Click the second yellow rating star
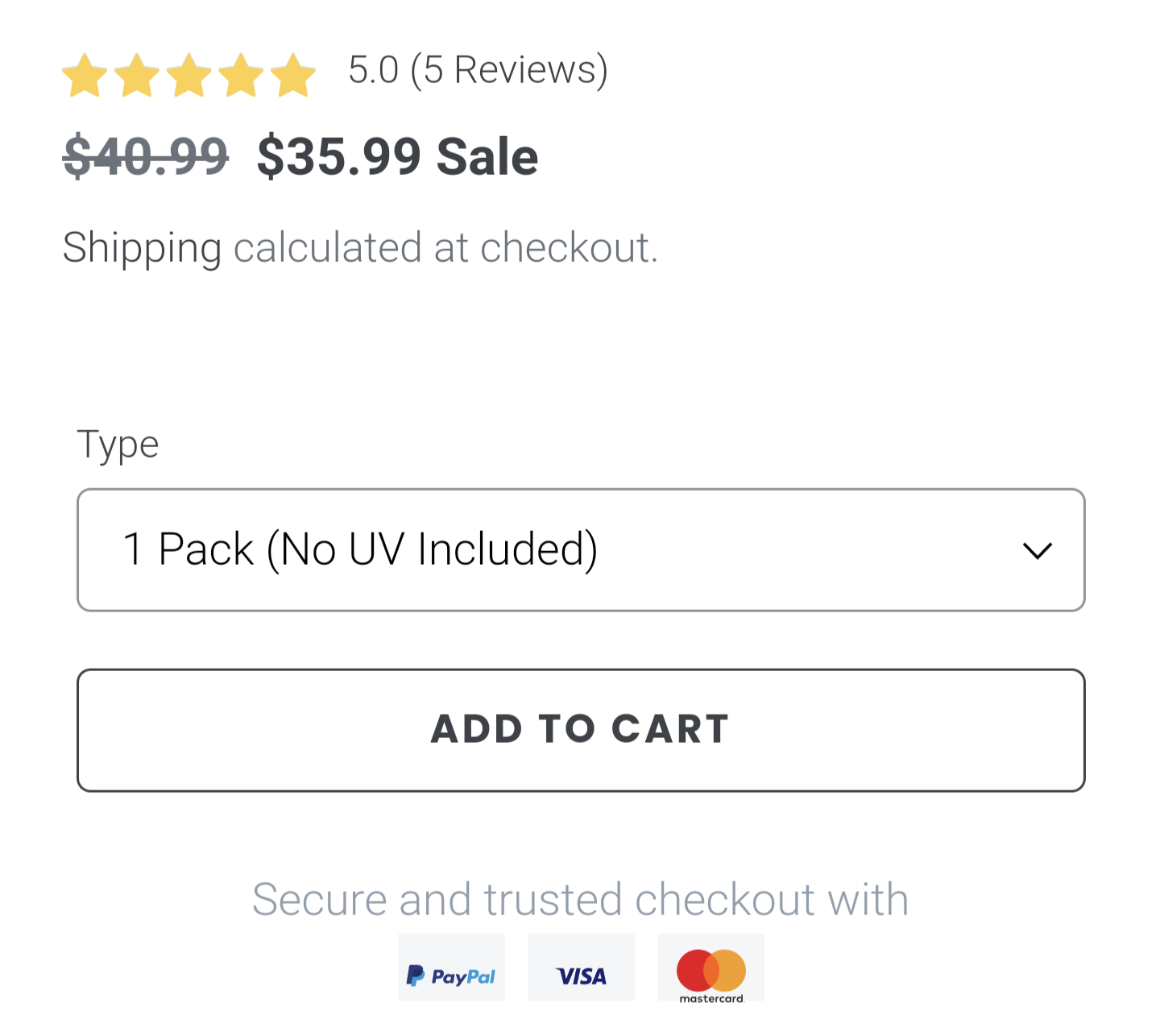 tap(137, 76)
